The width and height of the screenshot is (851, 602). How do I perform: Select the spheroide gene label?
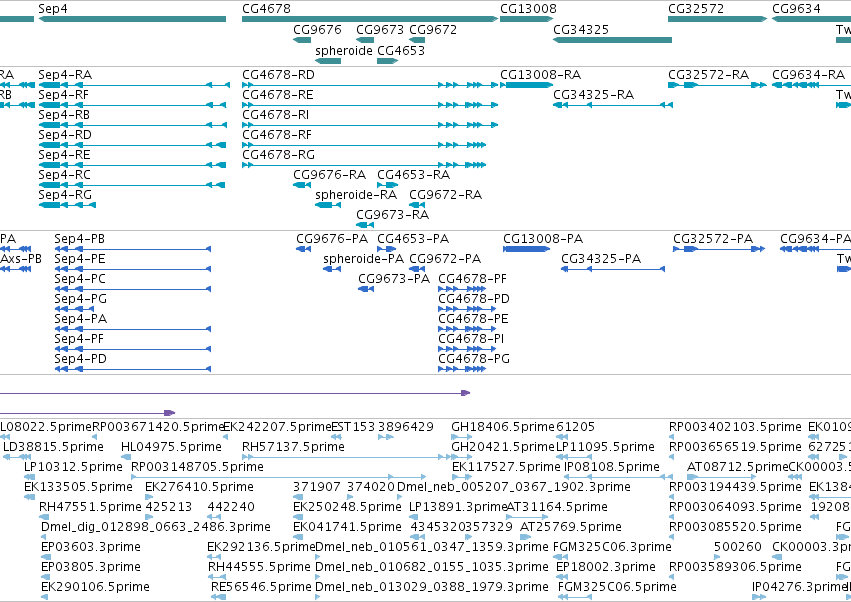tap(344, 50)
